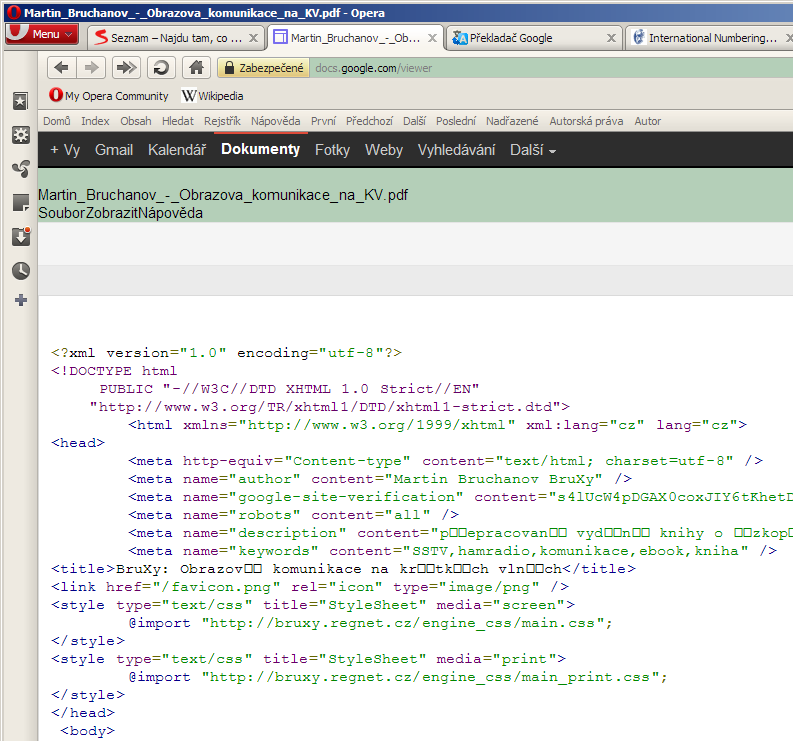Go to the Home page
The height and width of the screenshot is (741, 793).
click(x=197, y=68)
